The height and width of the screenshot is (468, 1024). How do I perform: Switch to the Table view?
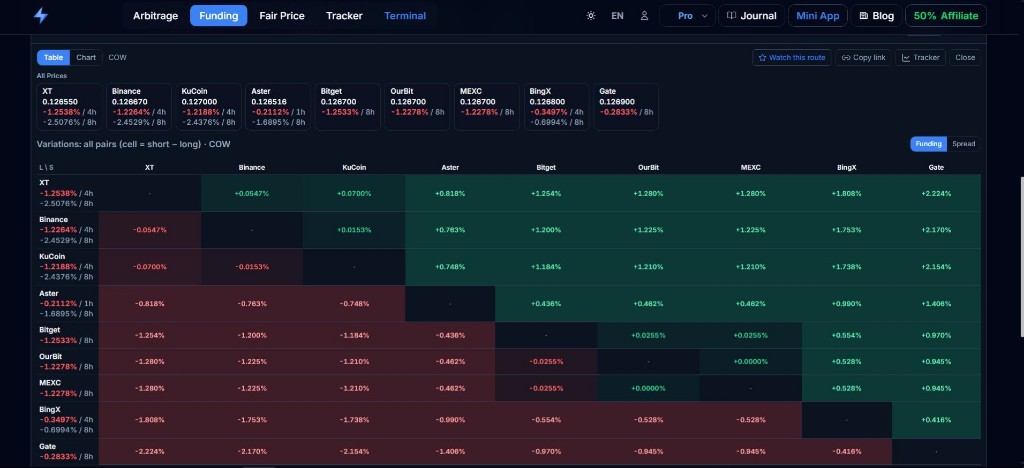54,57
